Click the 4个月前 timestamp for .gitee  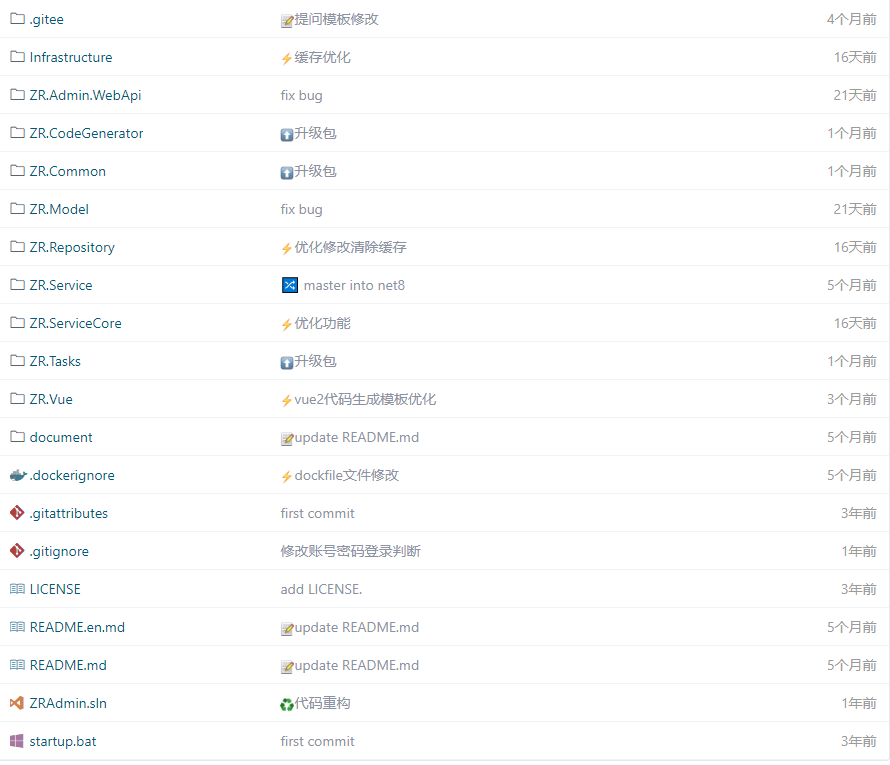click(851, 19)
